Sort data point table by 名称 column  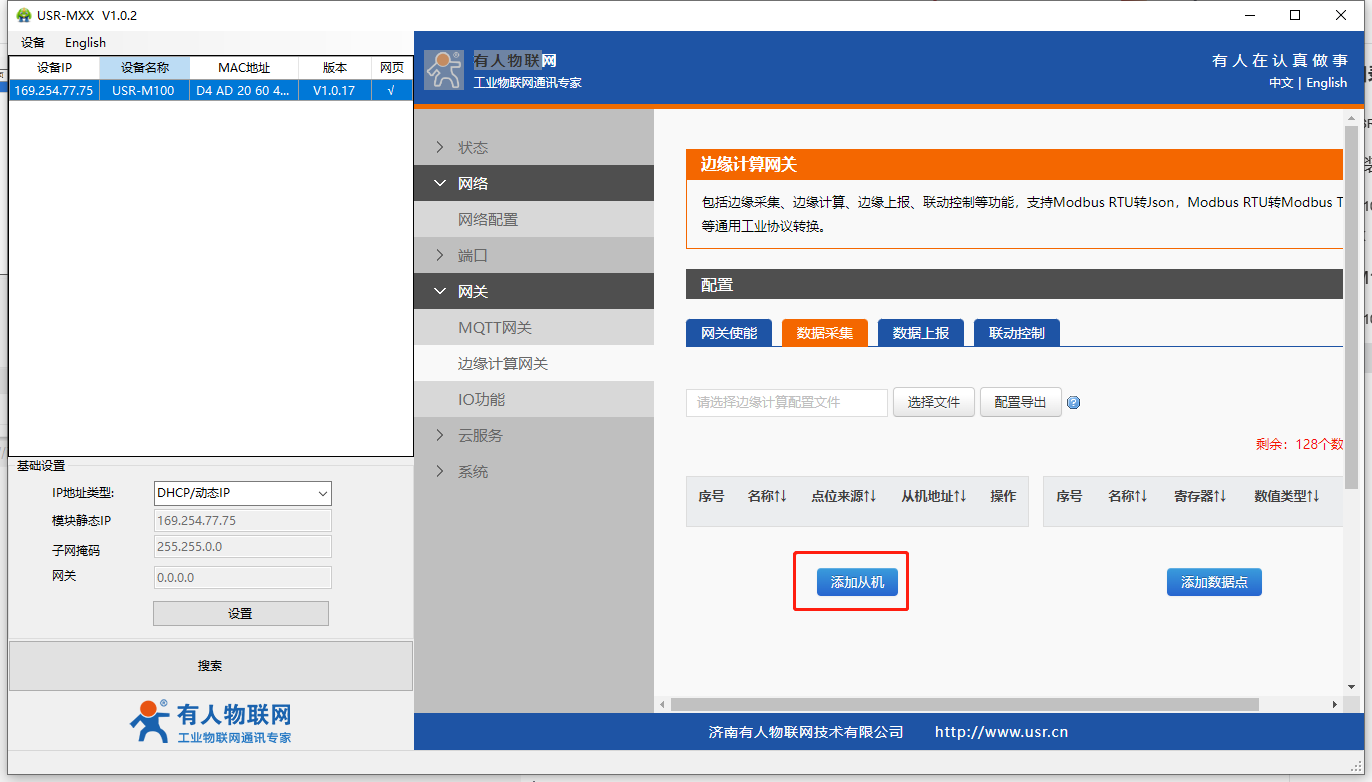coord(1127,496)
